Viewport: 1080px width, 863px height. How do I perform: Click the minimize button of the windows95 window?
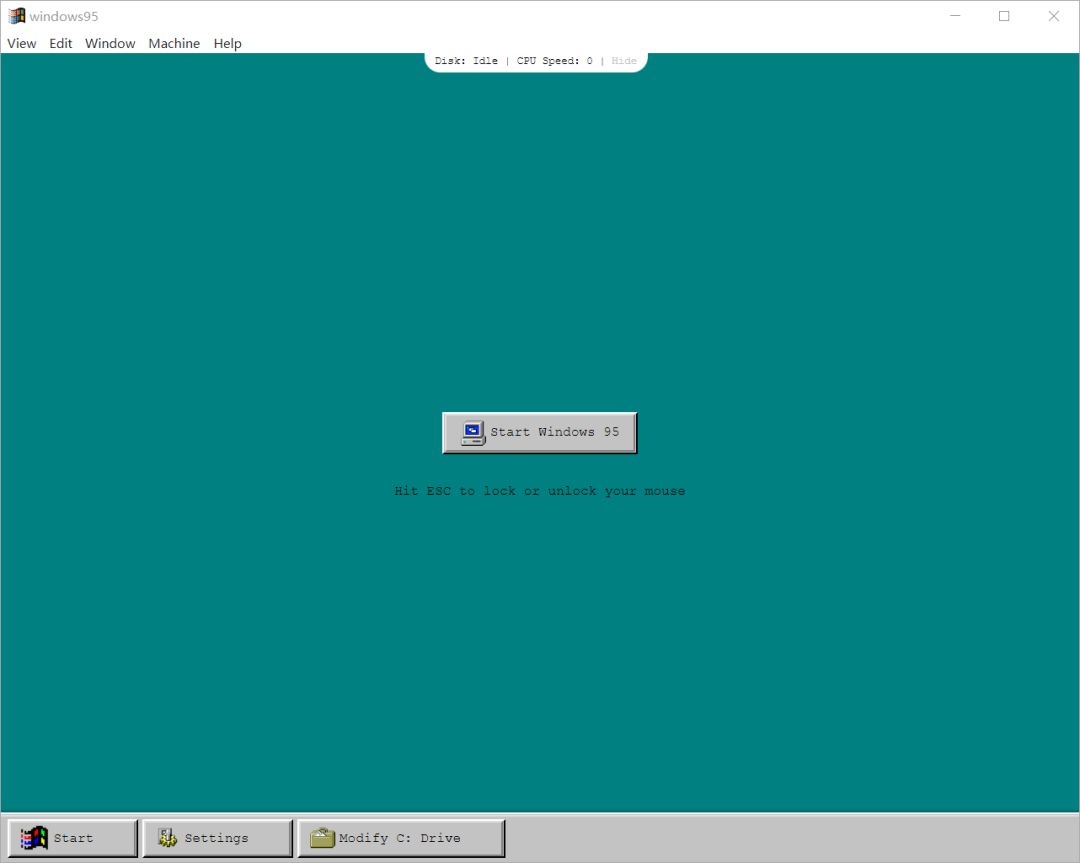pos(955,16)
